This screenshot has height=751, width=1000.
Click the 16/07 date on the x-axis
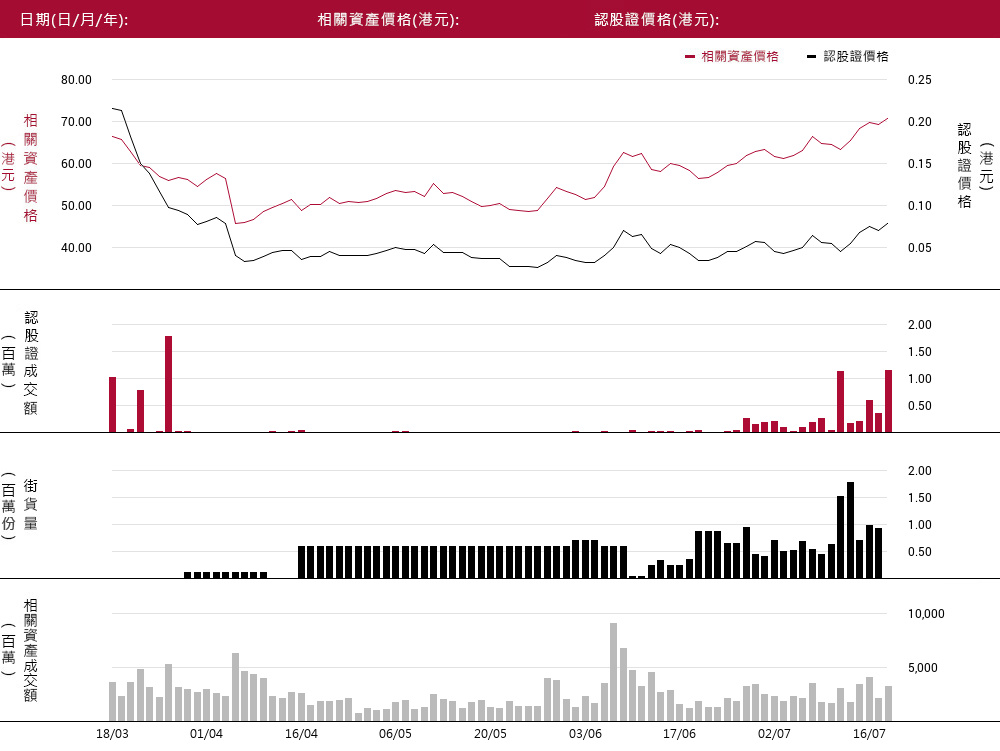(869, 734)
